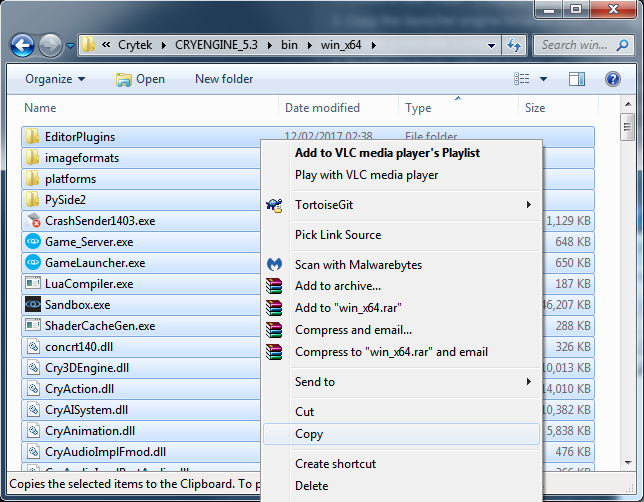
Task: Choose Pick Link Source
Action: [401, 235]
